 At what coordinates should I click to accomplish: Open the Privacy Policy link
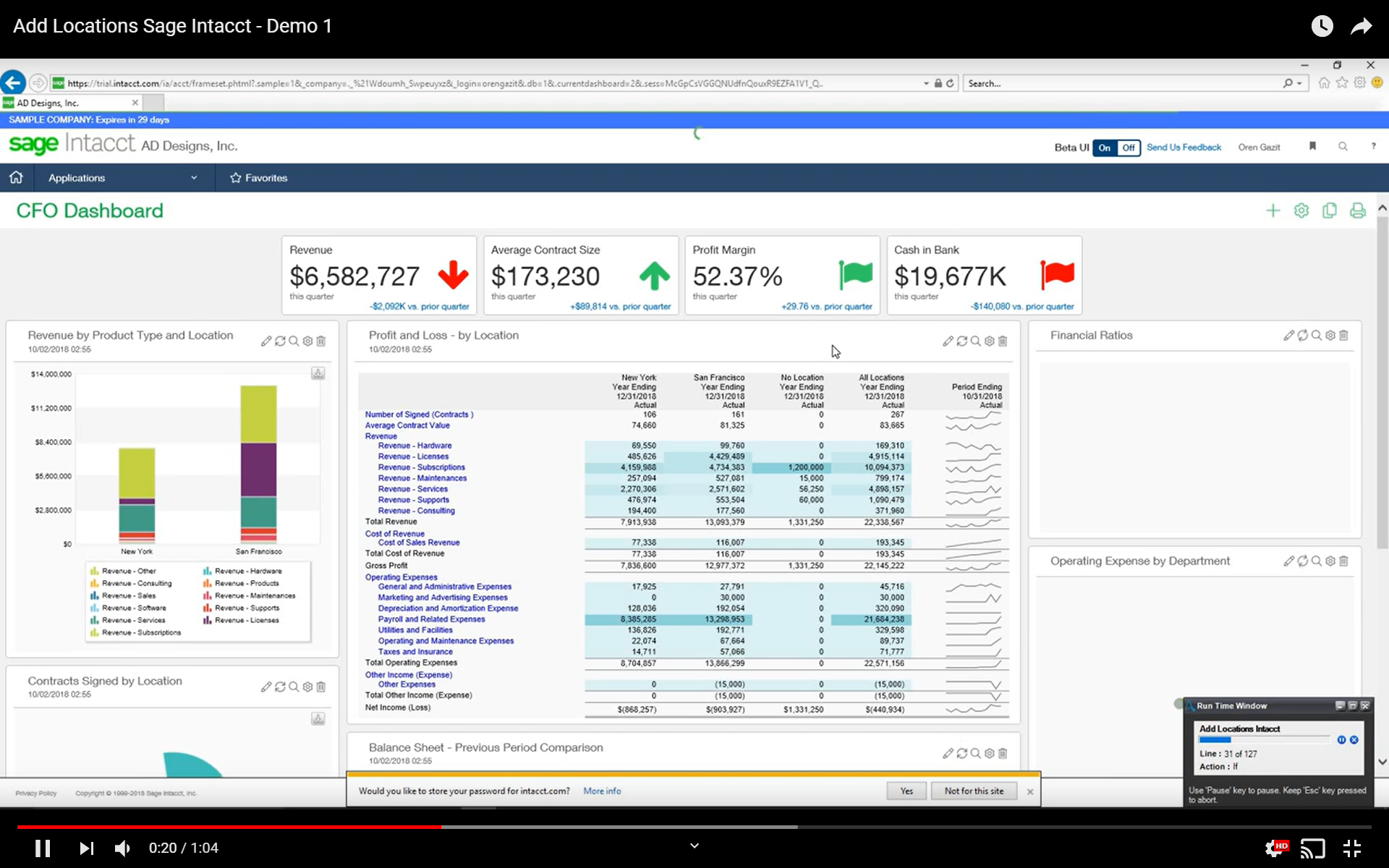[36, 793]
